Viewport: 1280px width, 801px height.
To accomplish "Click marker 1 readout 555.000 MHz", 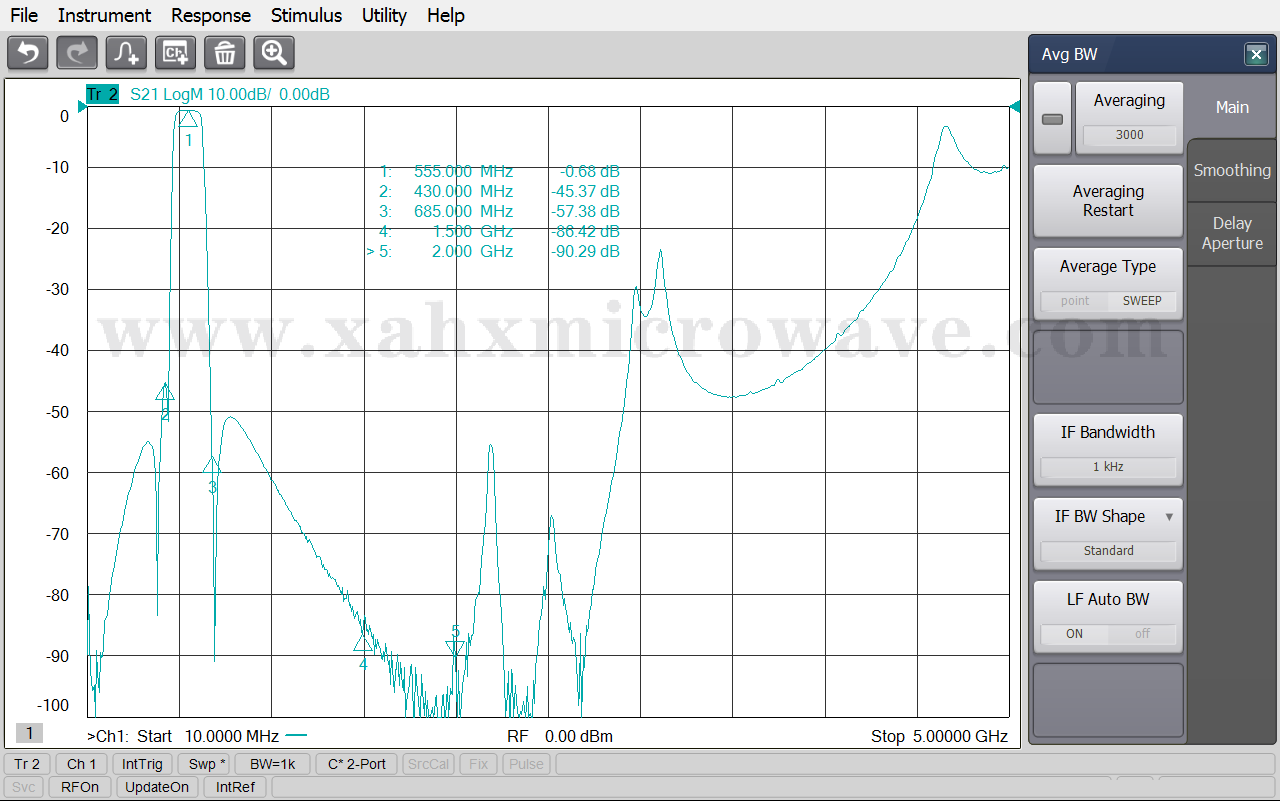I will point(463,172).
